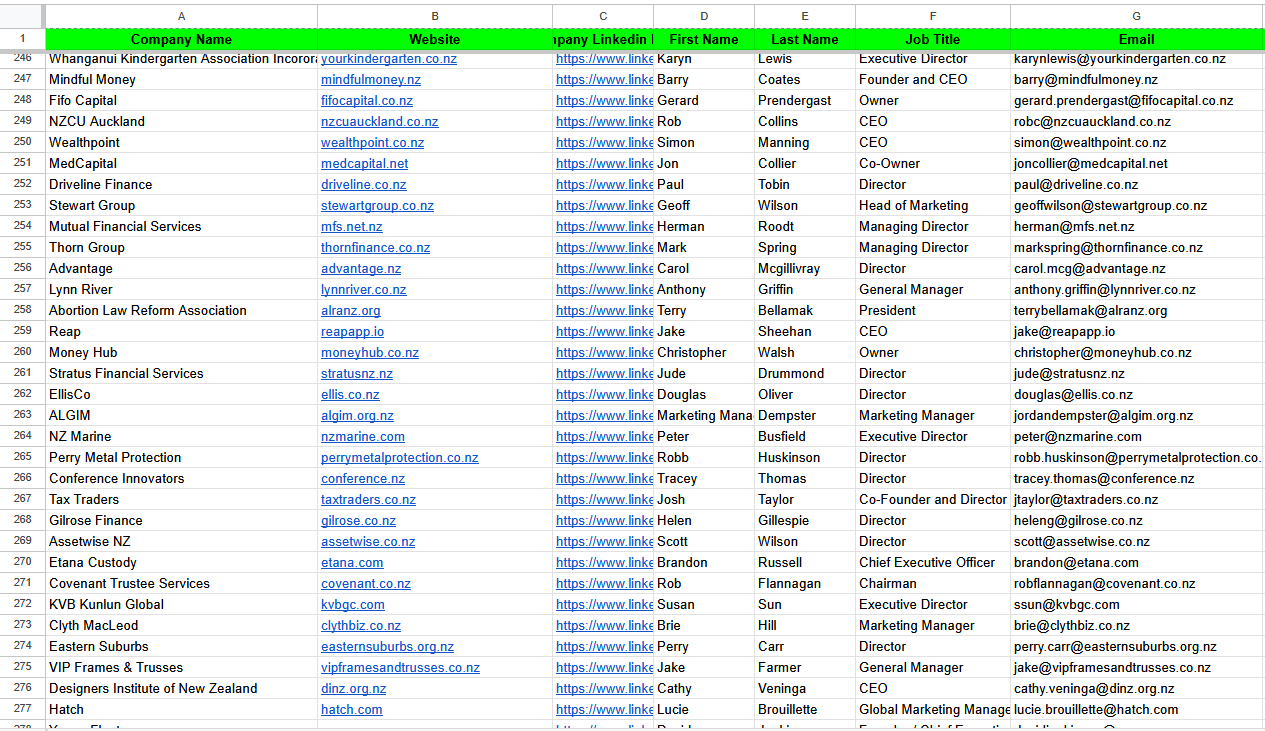Visit the etana.com website link
The image size is (1265, 731).
click(352, 563)
